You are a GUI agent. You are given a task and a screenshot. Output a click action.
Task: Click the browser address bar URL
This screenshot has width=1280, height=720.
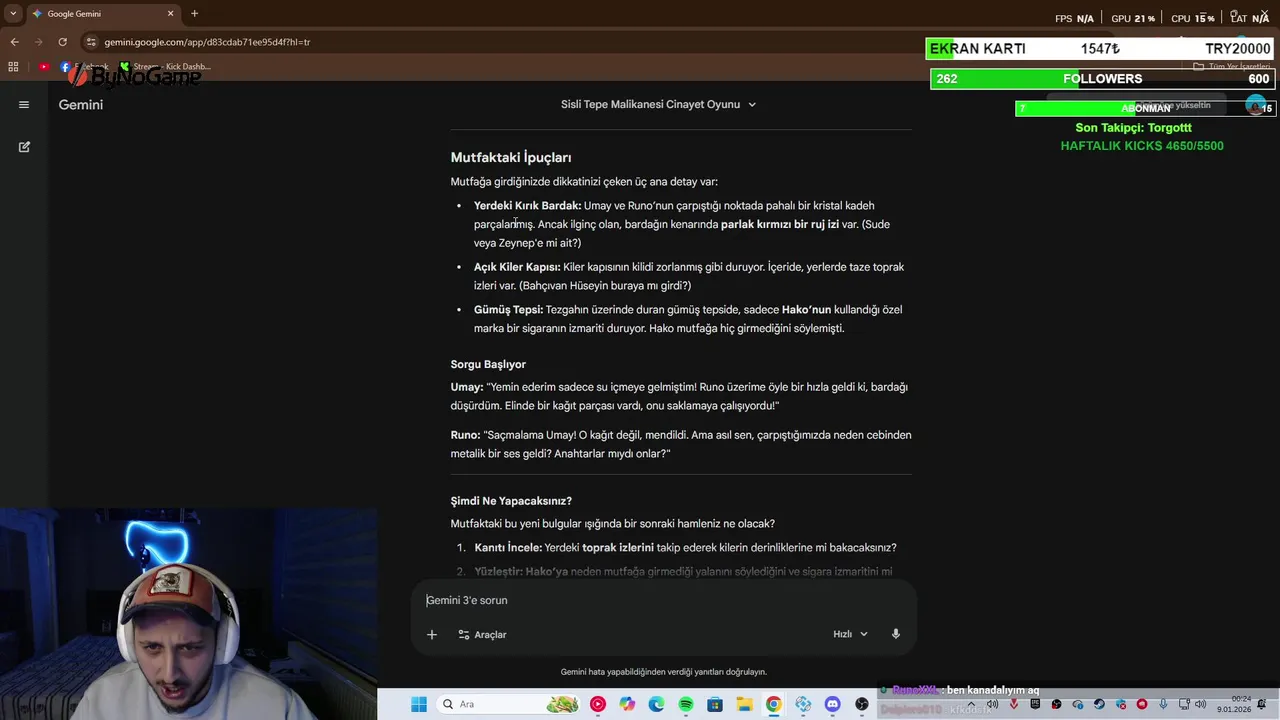(x=207, y=42)
